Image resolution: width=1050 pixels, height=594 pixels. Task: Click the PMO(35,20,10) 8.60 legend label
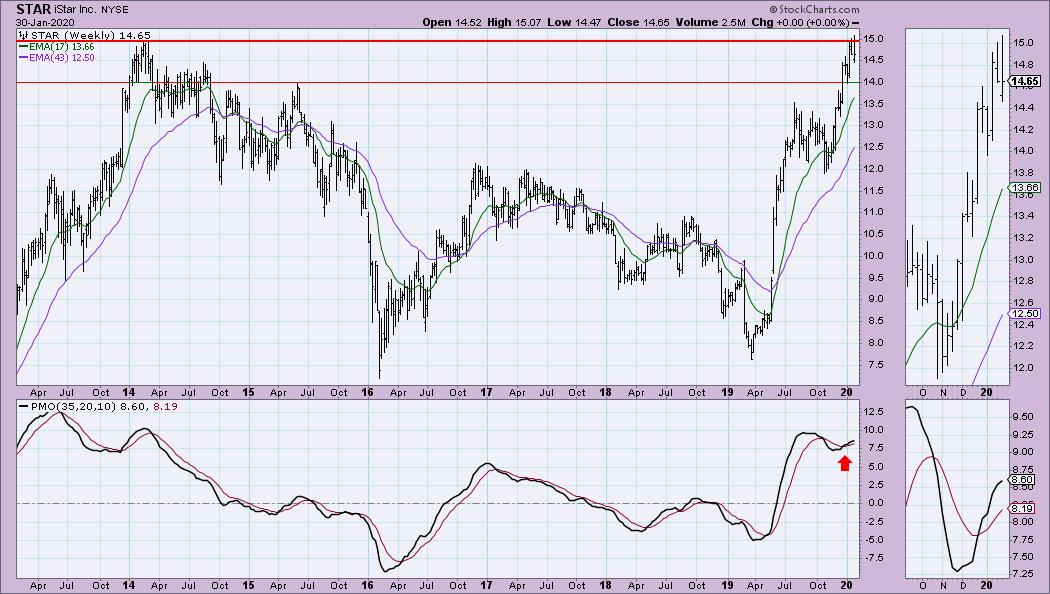88,406
